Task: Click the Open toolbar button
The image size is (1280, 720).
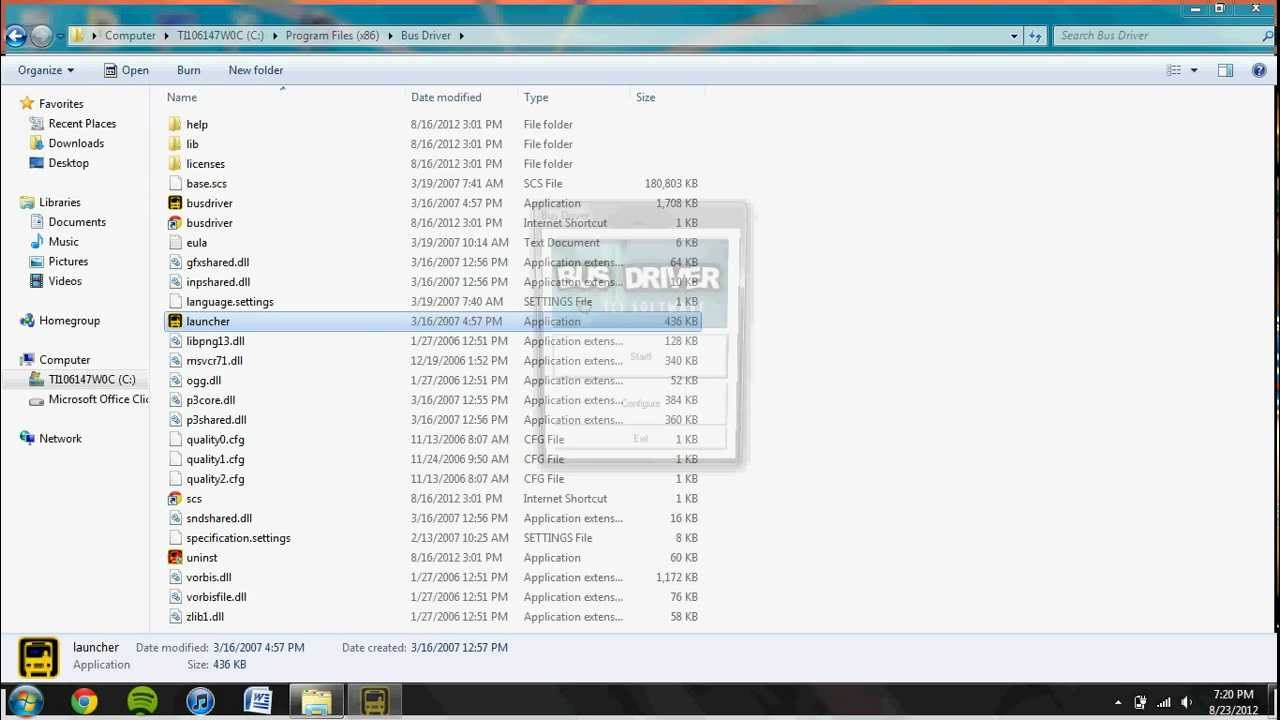Action: click(126, 70)
